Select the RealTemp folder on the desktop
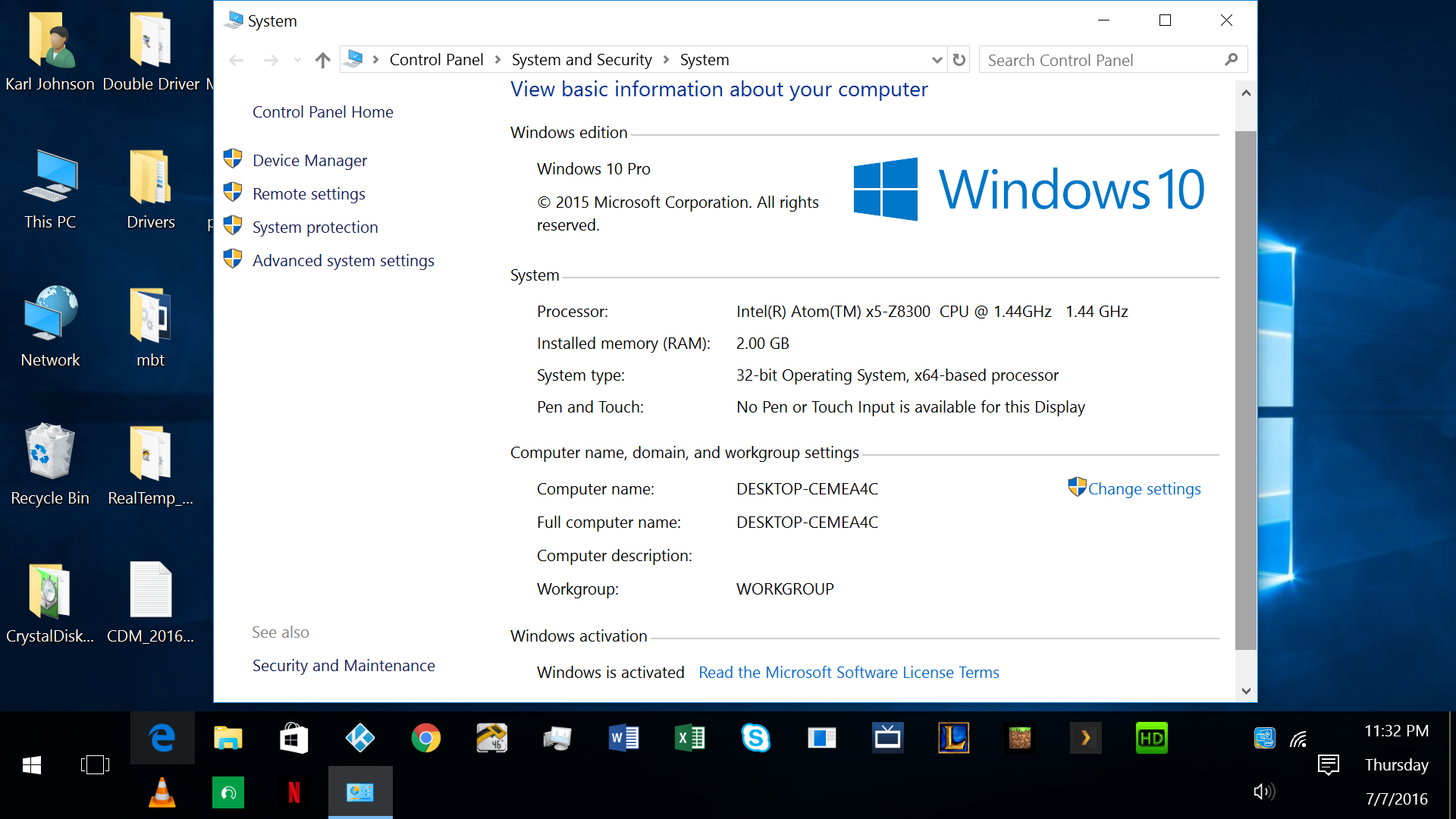This screenshot has width=1456, height=819. click(x=151, y=464)
